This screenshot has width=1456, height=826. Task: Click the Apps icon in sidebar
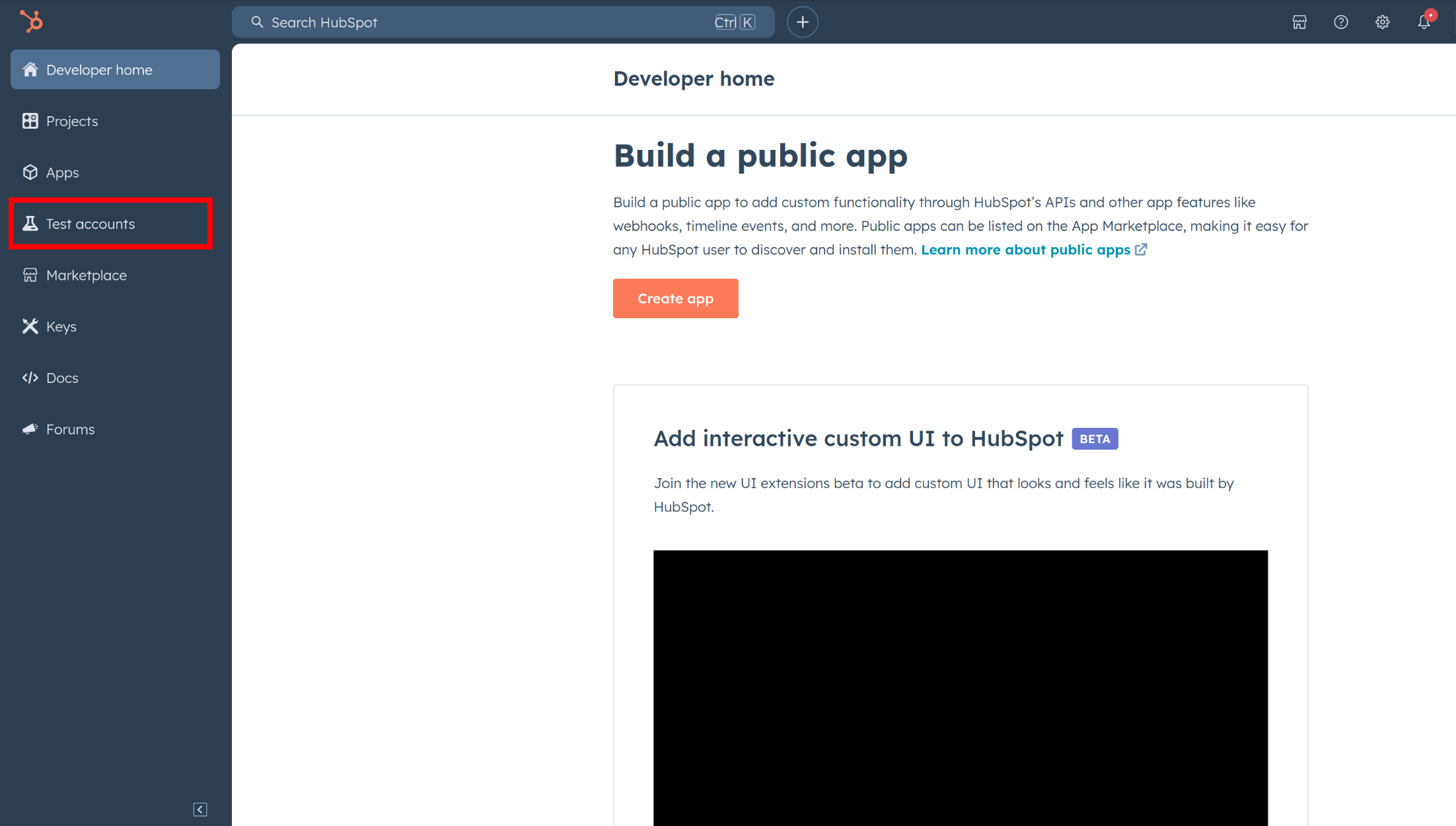pyautogui.click(x=30, y=172)
